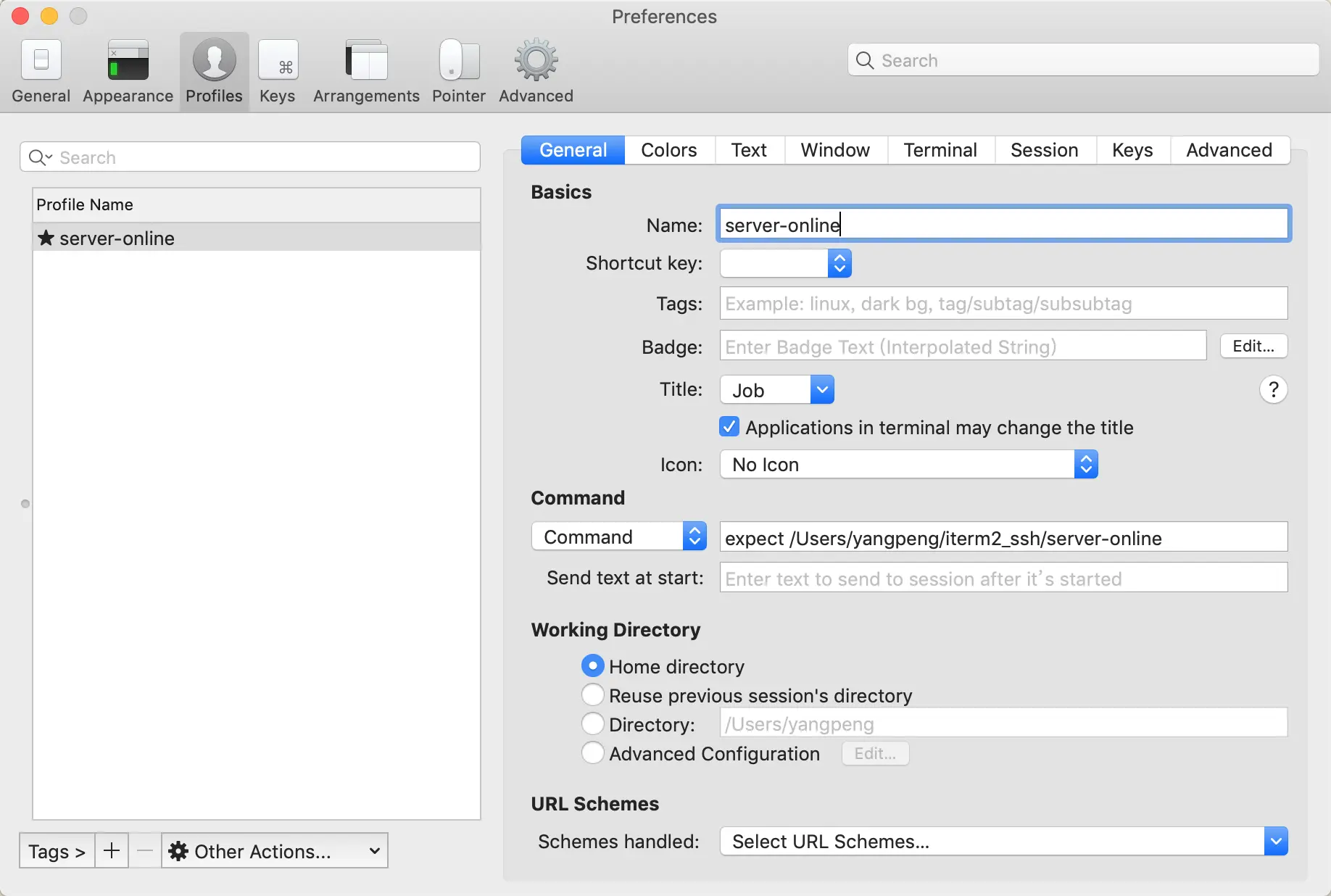Open the General preferences pane icon

41,60
